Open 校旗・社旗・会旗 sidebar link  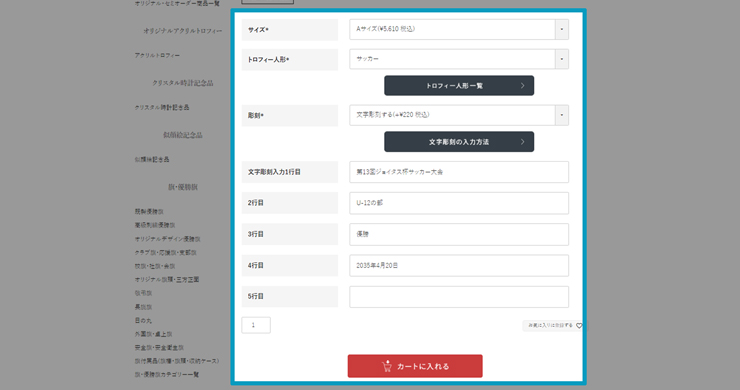click(155, 266)
